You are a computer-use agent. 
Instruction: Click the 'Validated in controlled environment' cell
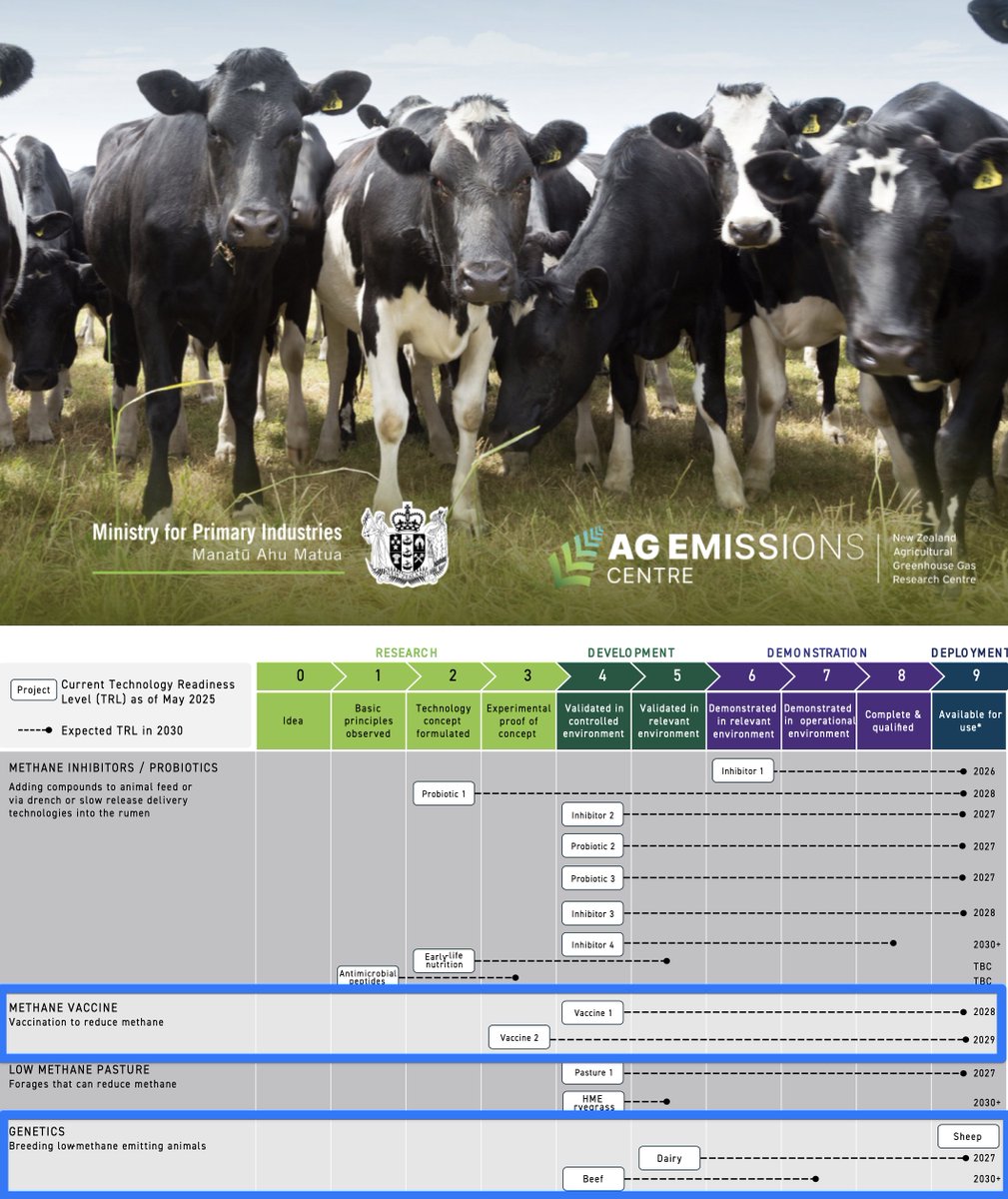(593, 720)
